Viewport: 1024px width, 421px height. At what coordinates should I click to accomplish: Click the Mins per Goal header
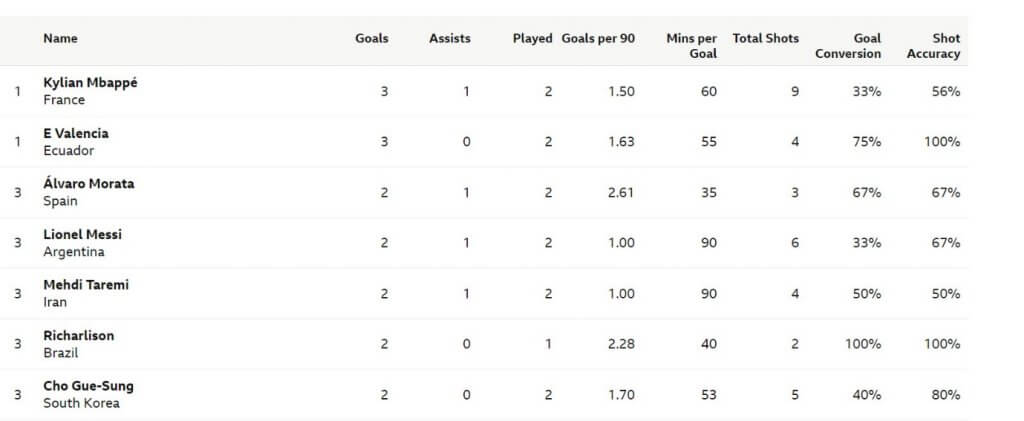[x=693, y=46]
